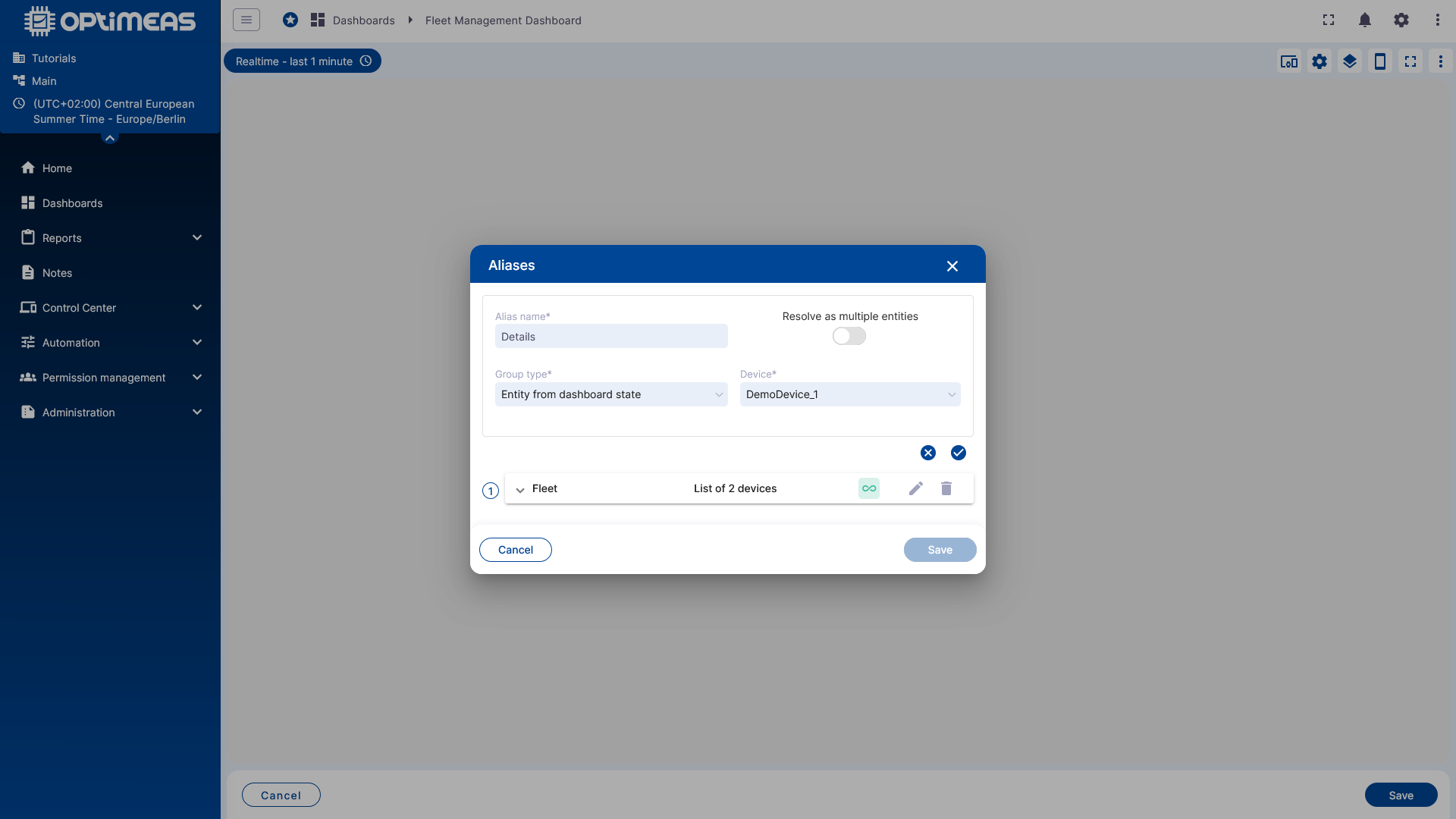Image resolution: width=1456 pixels, height=819 pixels.
Task: Click Notes document icon in sidebar
Action: pyautogui.click(x=28, y=272)
